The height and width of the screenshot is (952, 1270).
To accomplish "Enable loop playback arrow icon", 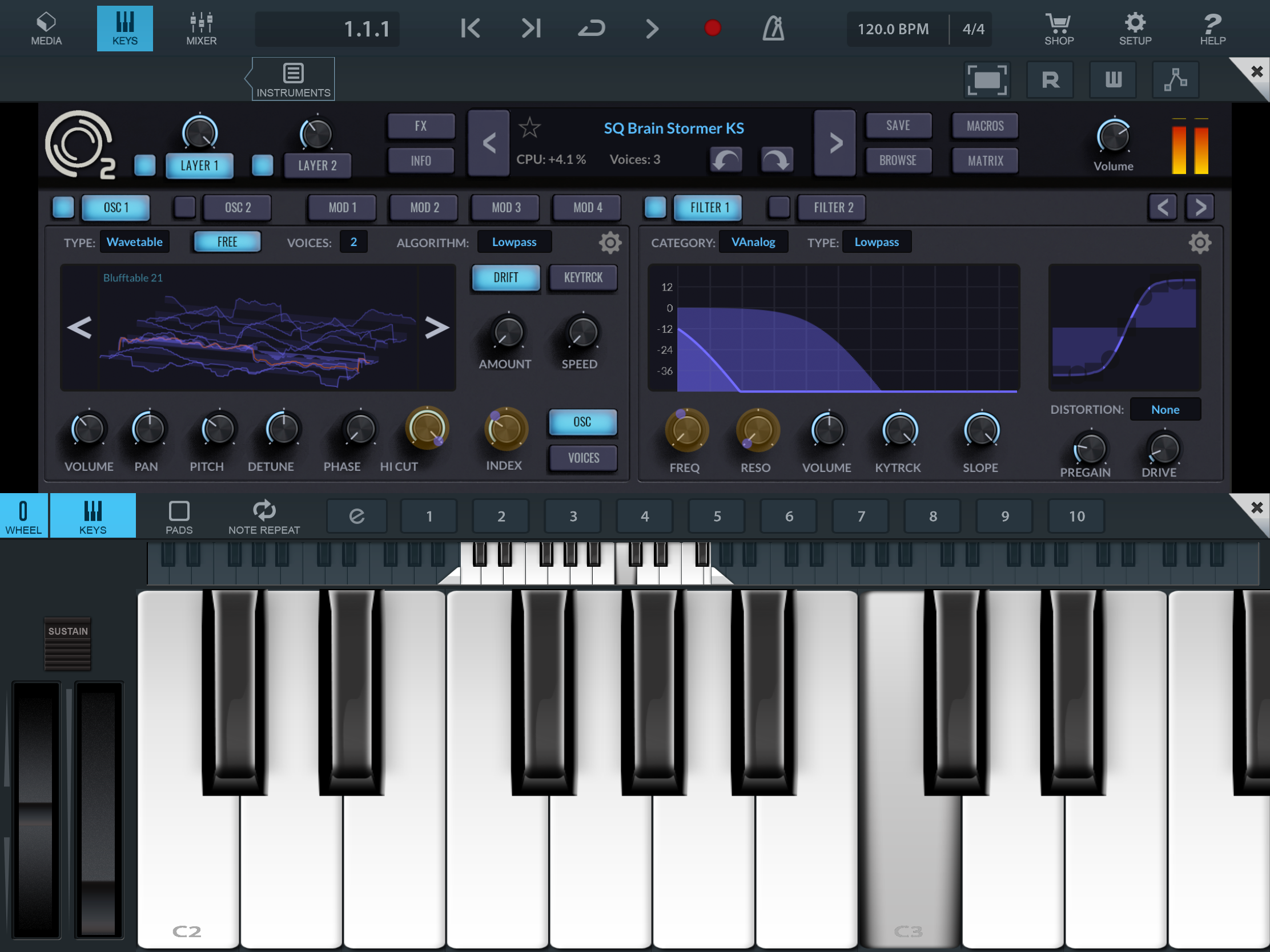I will pyautogui.click(x=592, y=28).
